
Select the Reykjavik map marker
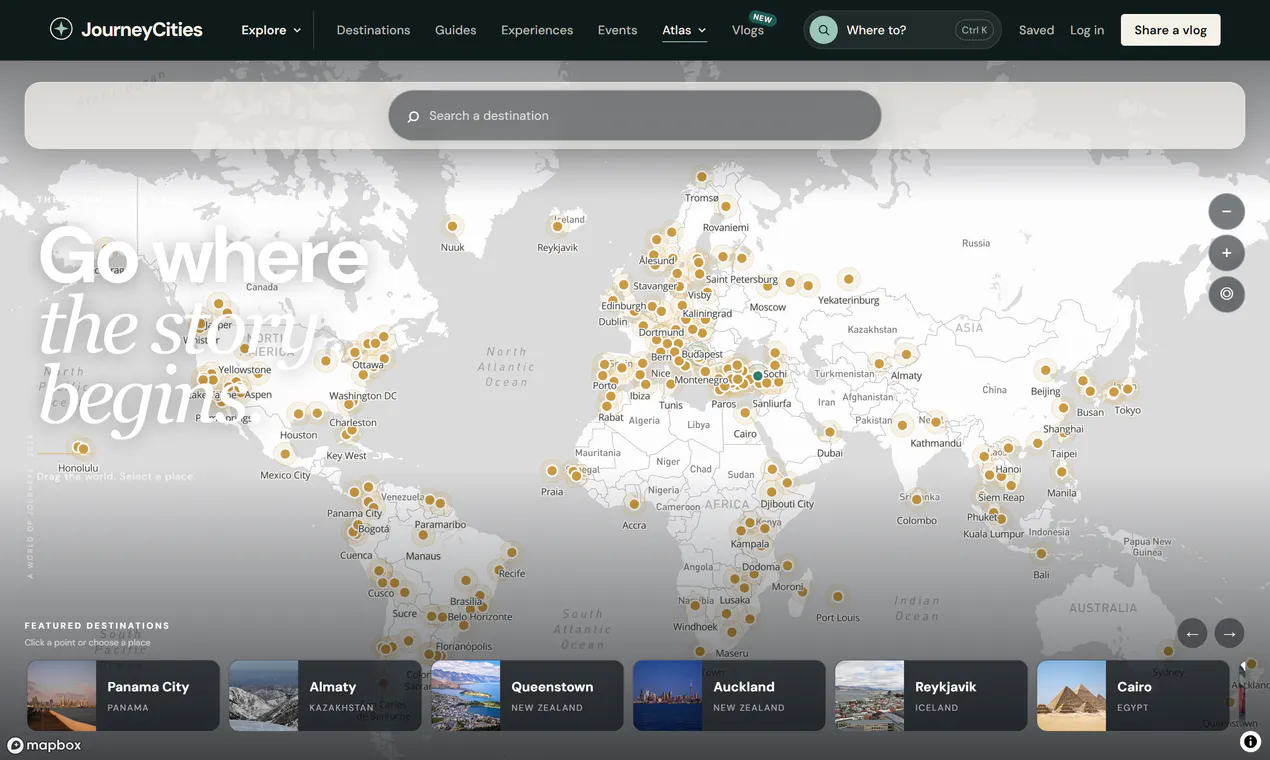click(x=558, y=227)
